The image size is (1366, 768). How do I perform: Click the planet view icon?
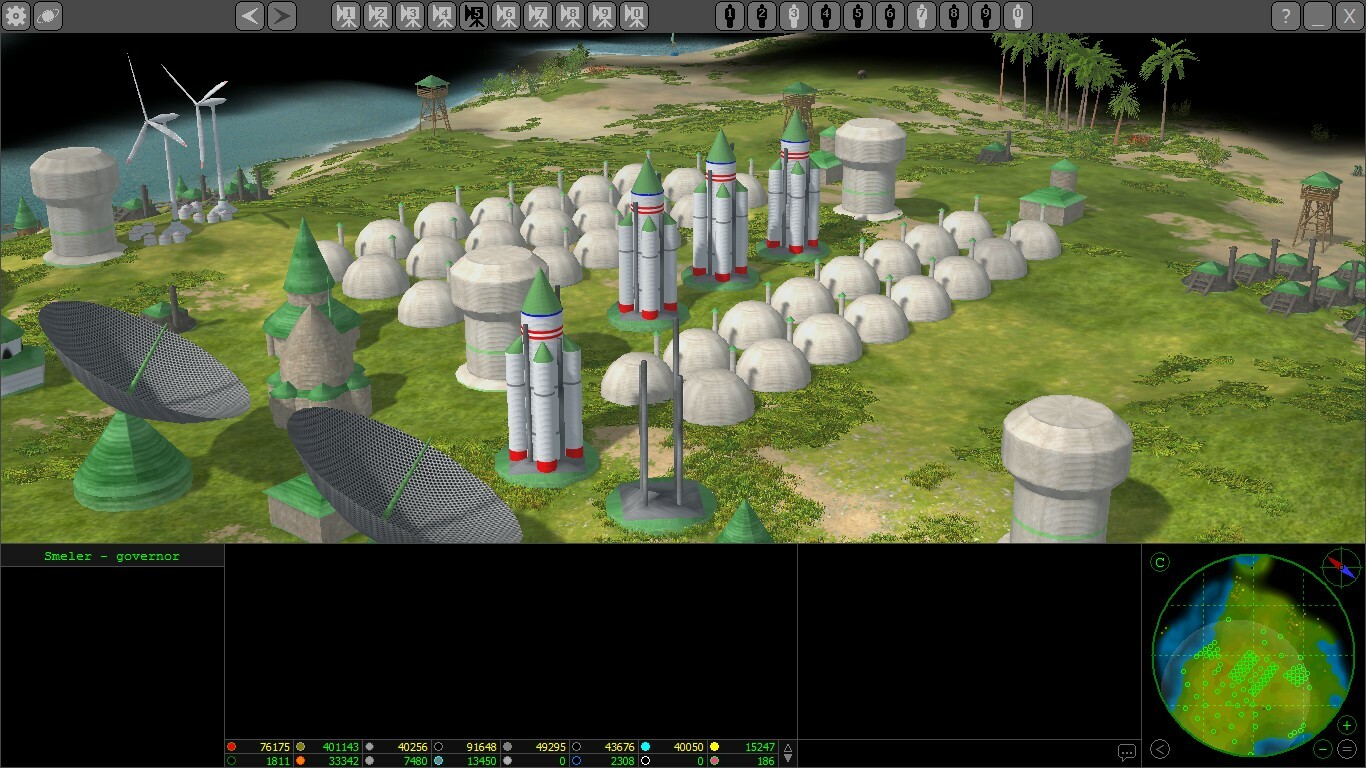pyautogui.click(x=48, y=16)
